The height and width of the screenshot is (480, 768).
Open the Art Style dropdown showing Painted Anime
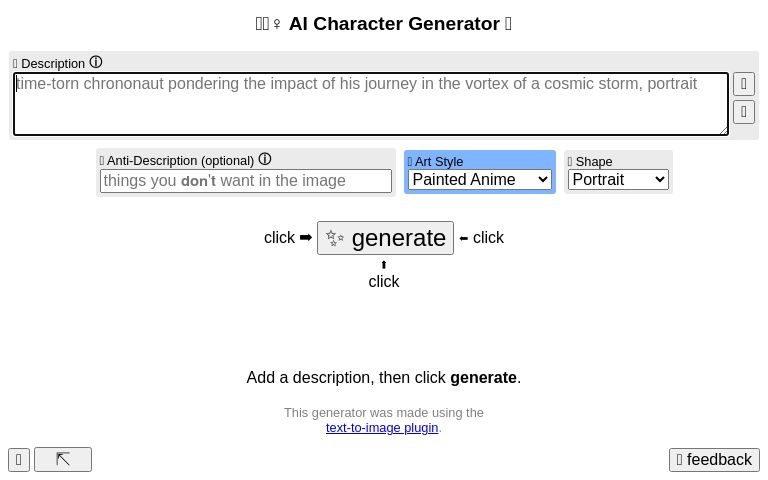click(480, 180)
